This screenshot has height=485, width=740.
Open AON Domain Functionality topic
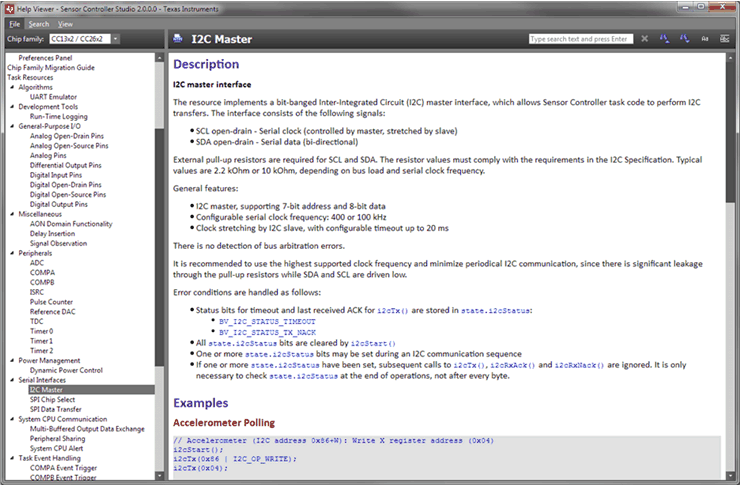pyautogui.click(x=71, y=224)
